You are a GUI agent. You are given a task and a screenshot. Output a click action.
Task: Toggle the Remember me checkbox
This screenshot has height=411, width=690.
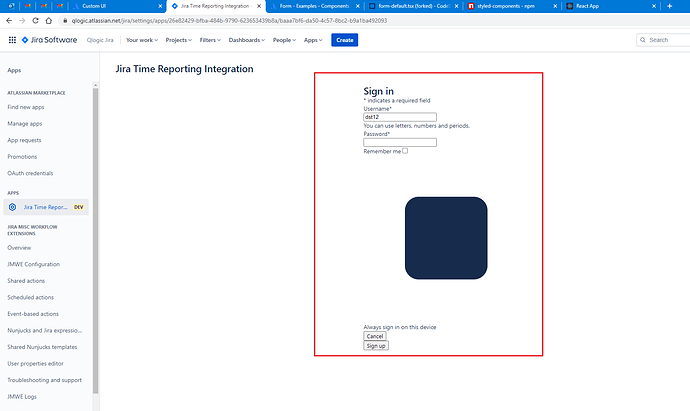[x=405, y=151]
